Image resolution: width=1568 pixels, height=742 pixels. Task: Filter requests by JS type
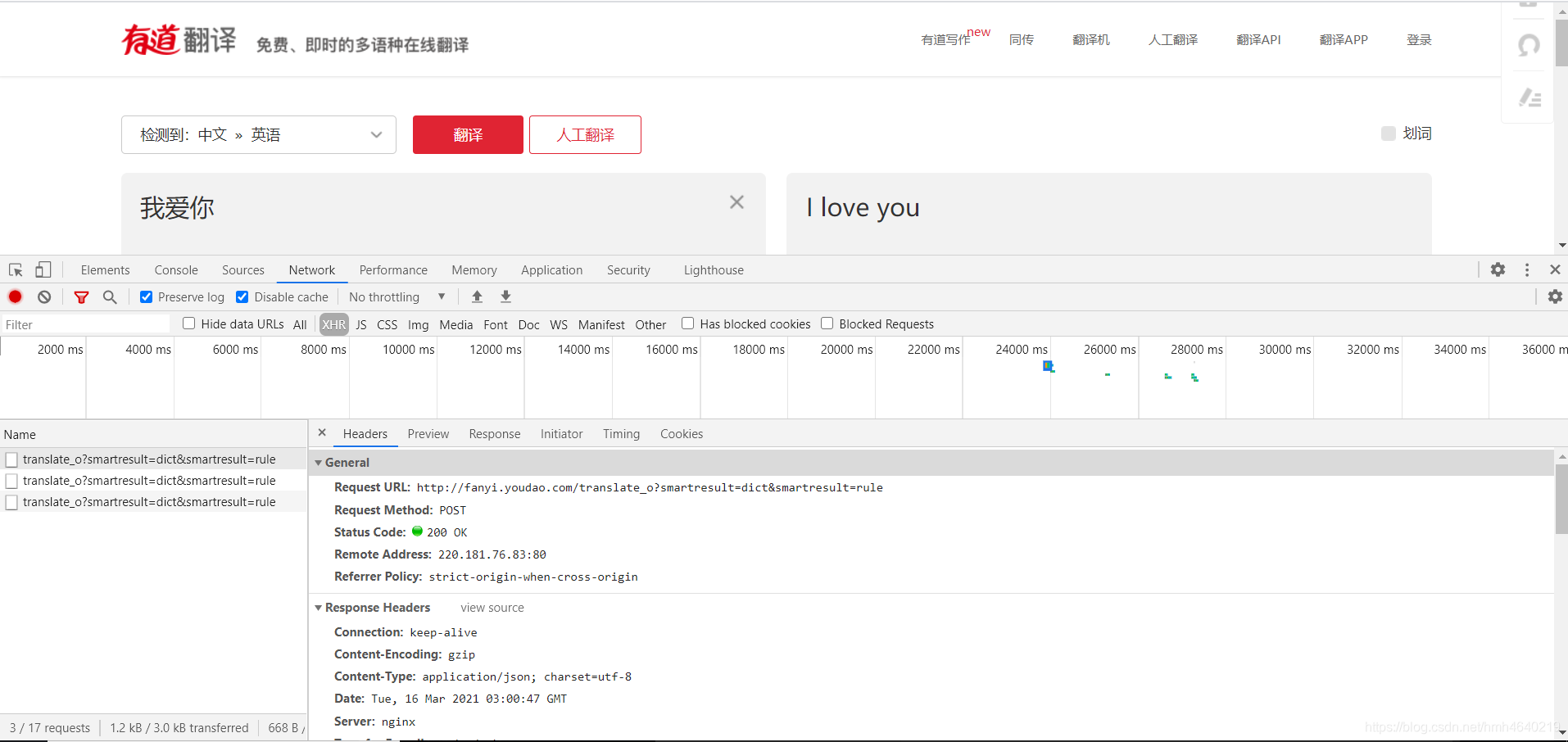coord(361,324)
